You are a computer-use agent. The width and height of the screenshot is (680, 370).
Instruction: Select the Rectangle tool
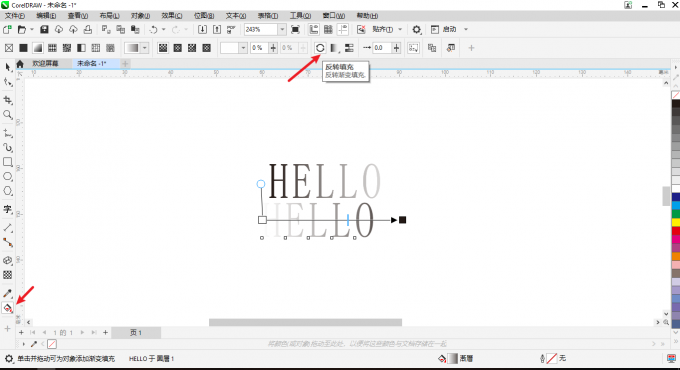point(8,162)
